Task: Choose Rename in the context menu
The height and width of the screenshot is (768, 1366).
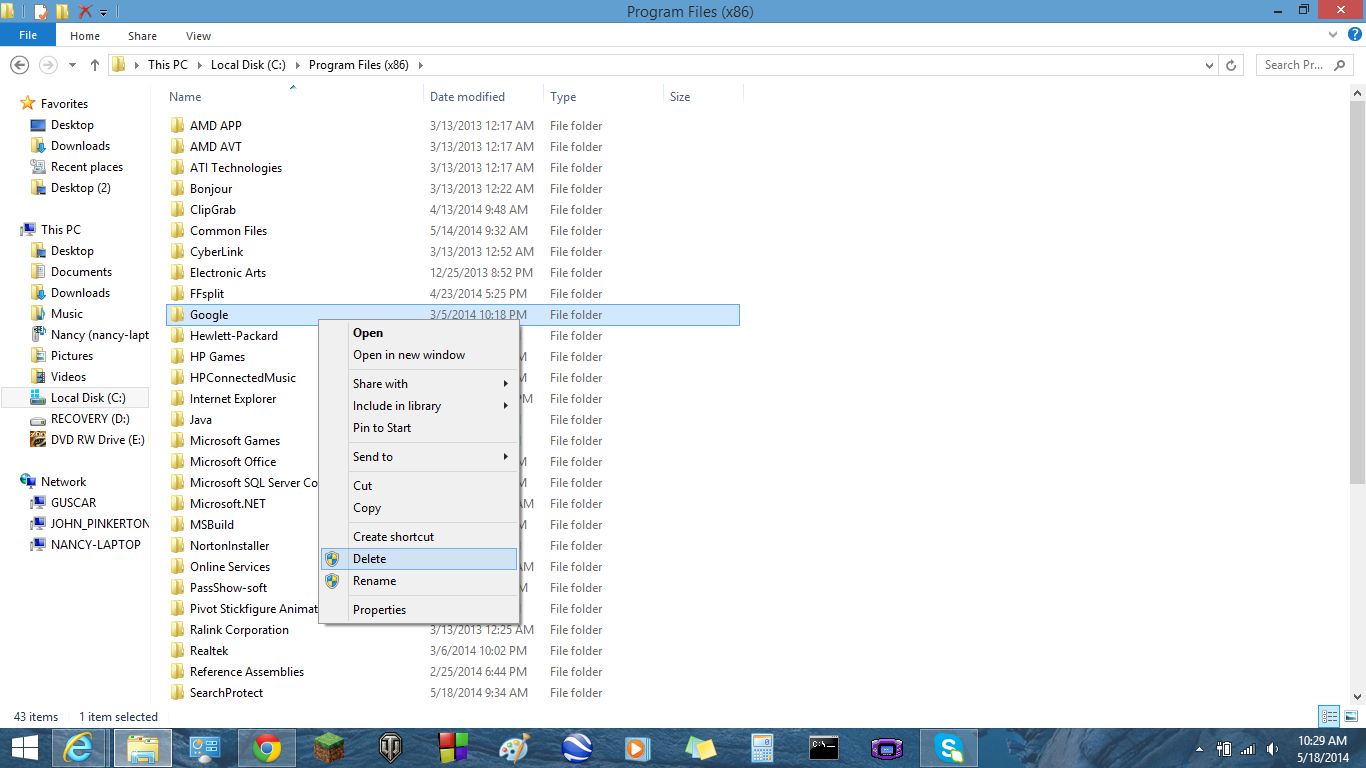Action: pyautogui.click(x=420, y=581)
